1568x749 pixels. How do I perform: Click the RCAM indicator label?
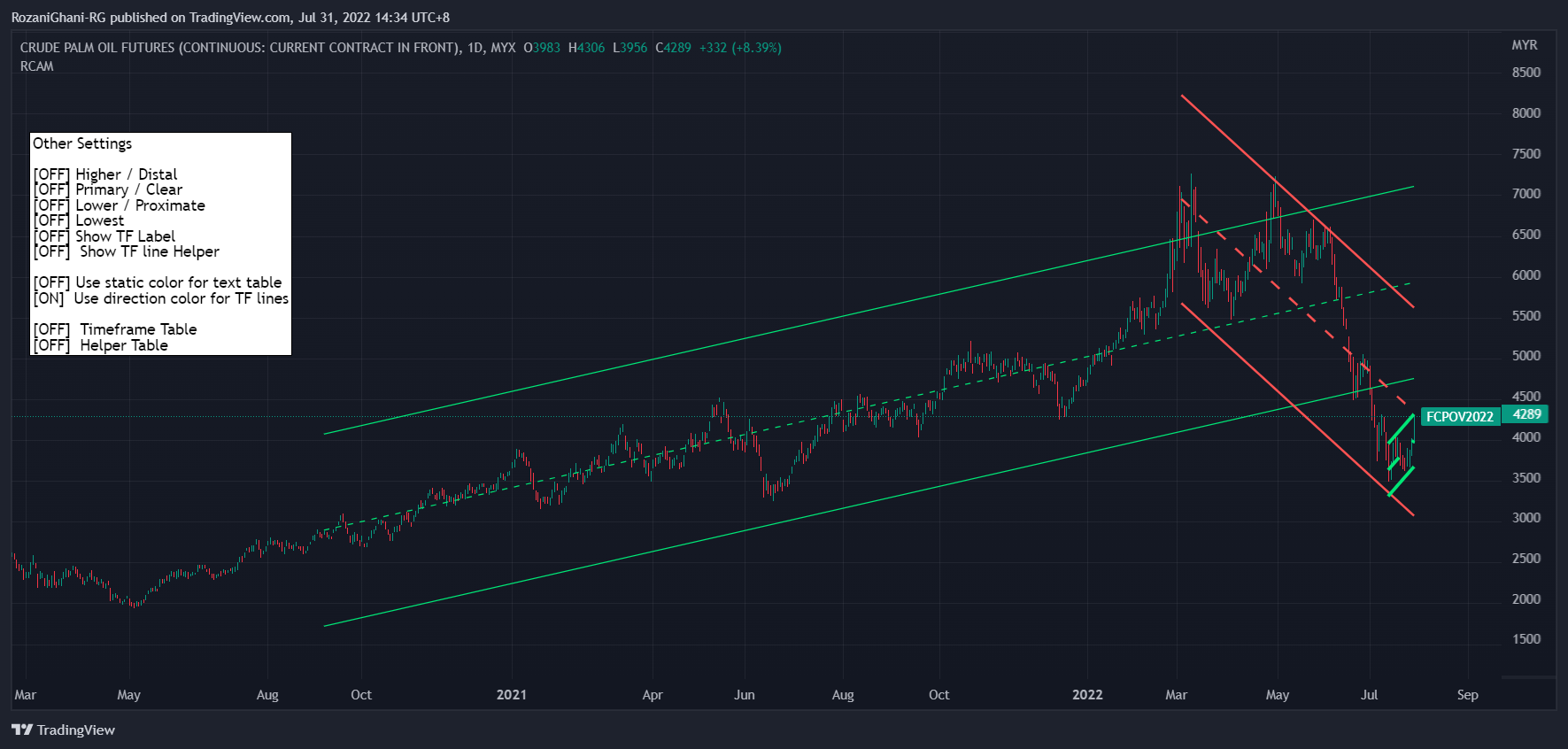pyautogui.click(x=37, y=66)
